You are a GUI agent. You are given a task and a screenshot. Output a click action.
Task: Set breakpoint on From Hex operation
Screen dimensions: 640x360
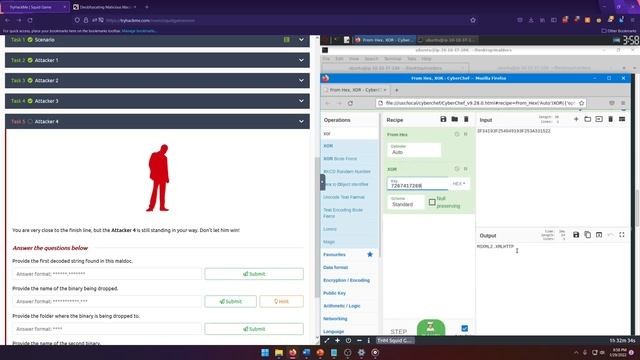click(x=466, y=134)
